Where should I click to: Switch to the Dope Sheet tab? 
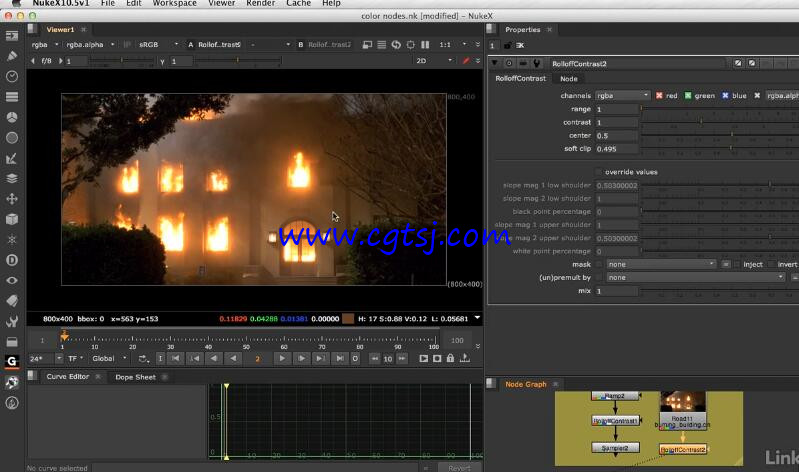pos(135,377)
